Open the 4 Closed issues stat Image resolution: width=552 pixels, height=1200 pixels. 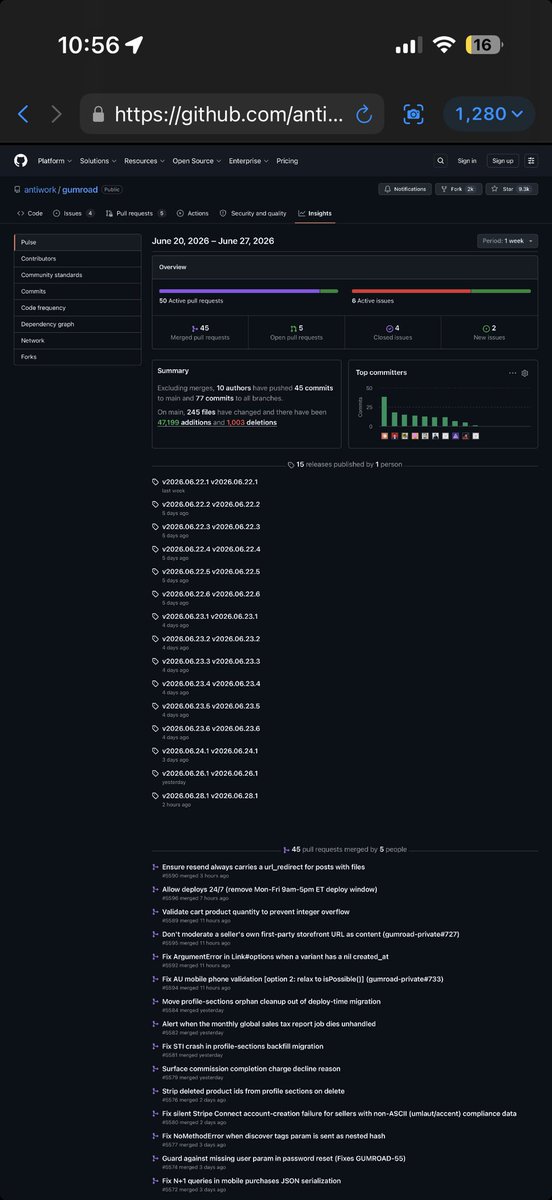(x=393, y=332)
